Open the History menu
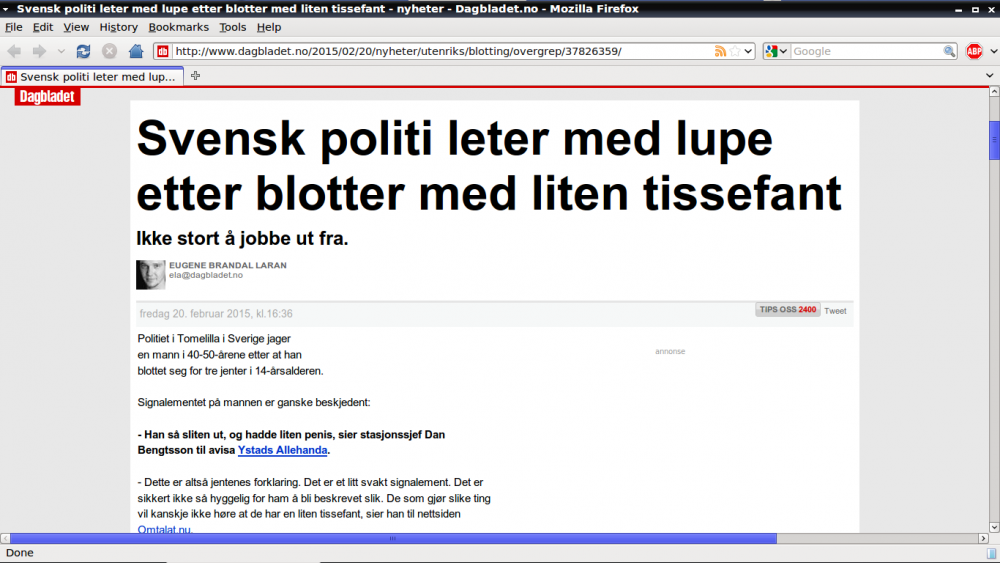Screen dimensions: 1000x563 tap(118, 27)
